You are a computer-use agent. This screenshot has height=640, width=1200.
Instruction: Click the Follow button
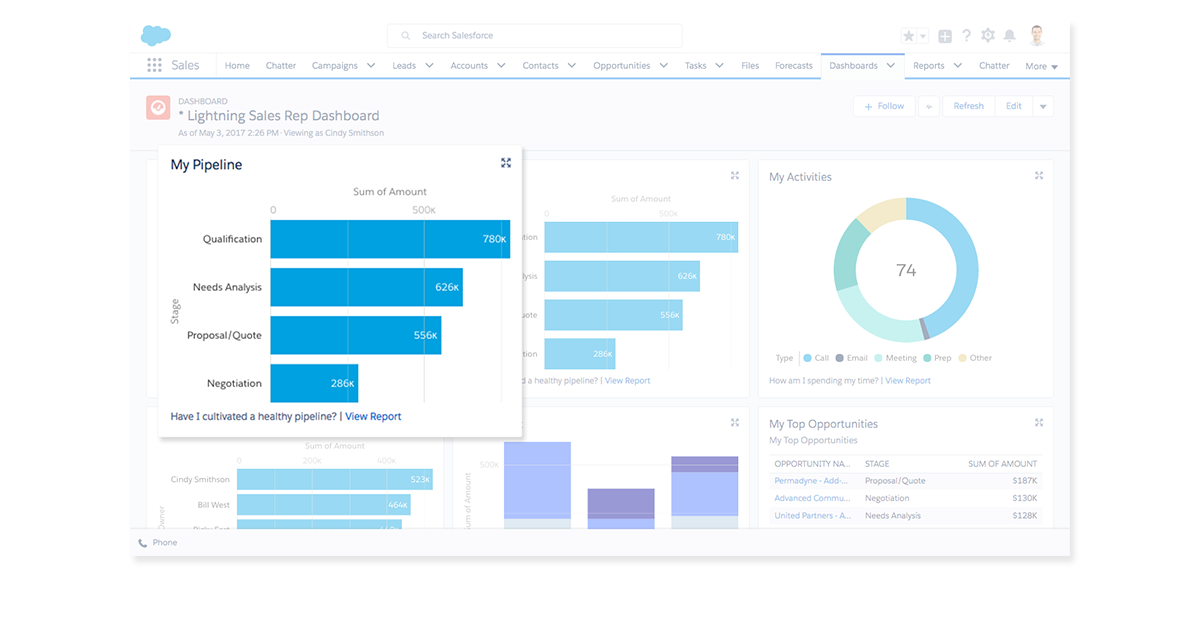[x=884, y=106]
